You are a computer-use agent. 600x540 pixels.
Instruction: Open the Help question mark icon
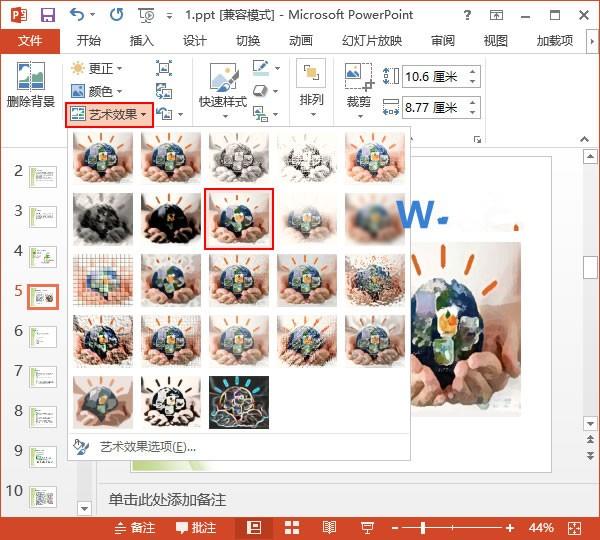pyautogui.click(x=467, y=15)
